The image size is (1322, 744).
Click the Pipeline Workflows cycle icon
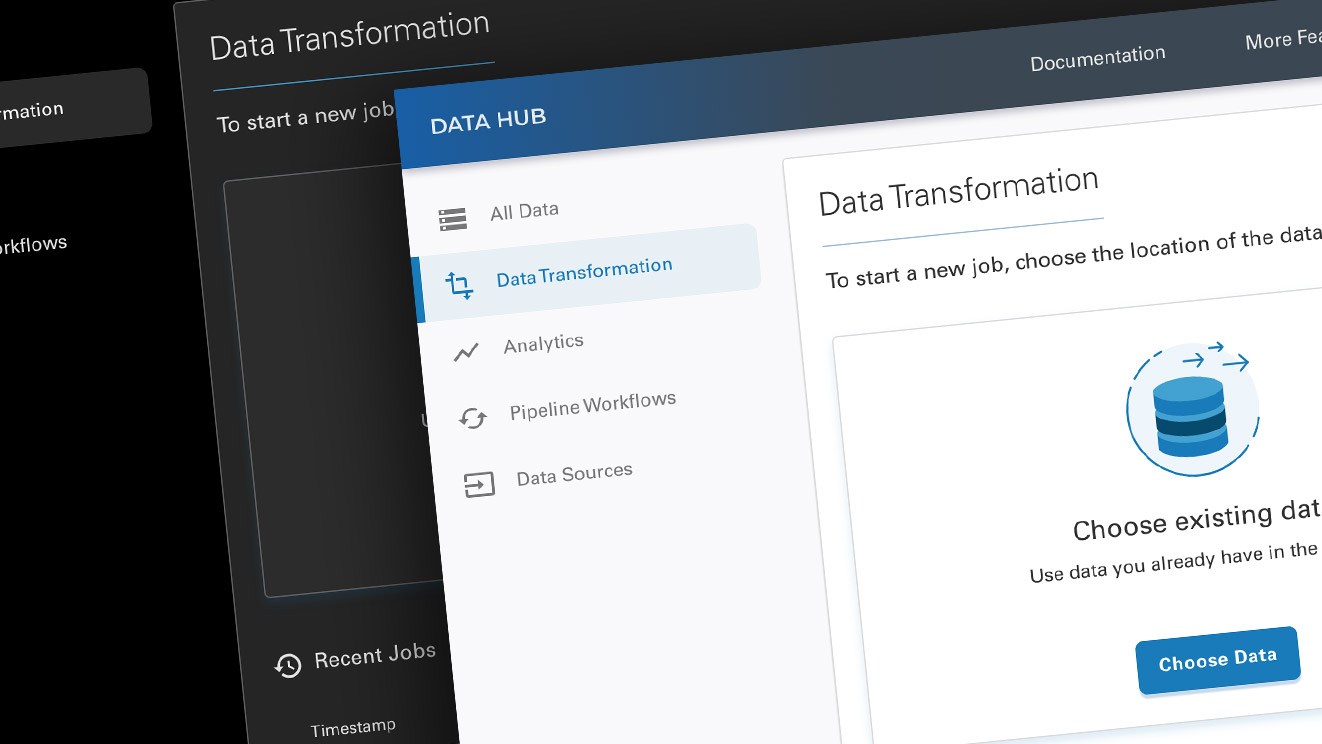[x=472, y=418]
